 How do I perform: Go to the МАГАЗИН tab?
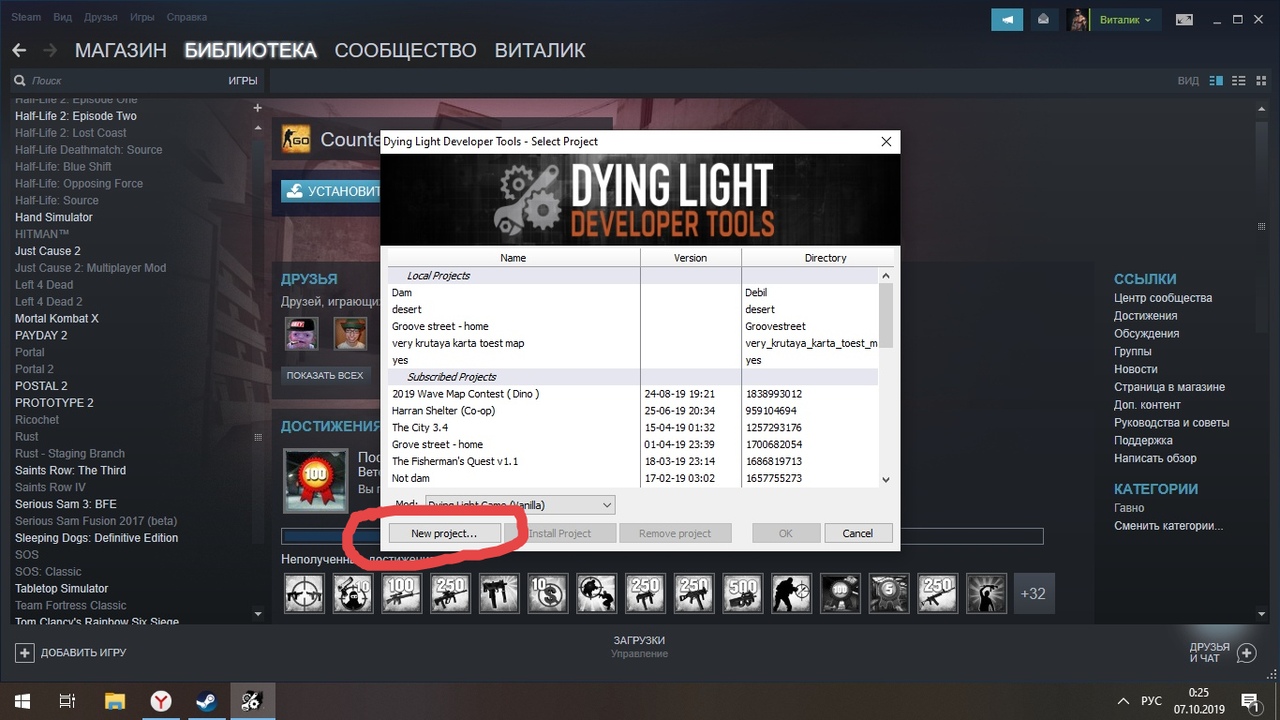120,50
